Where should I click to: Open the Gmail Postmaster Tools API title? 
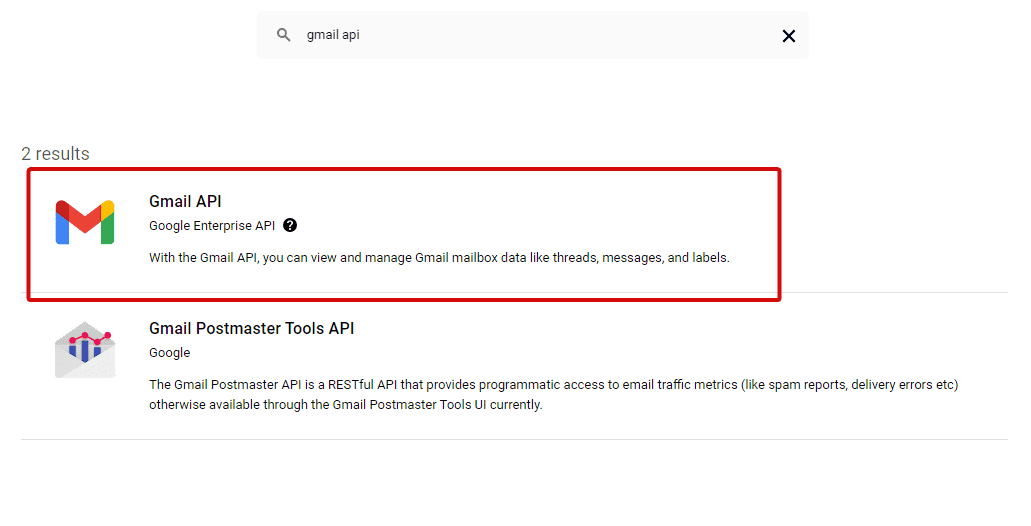coord(252,328)
